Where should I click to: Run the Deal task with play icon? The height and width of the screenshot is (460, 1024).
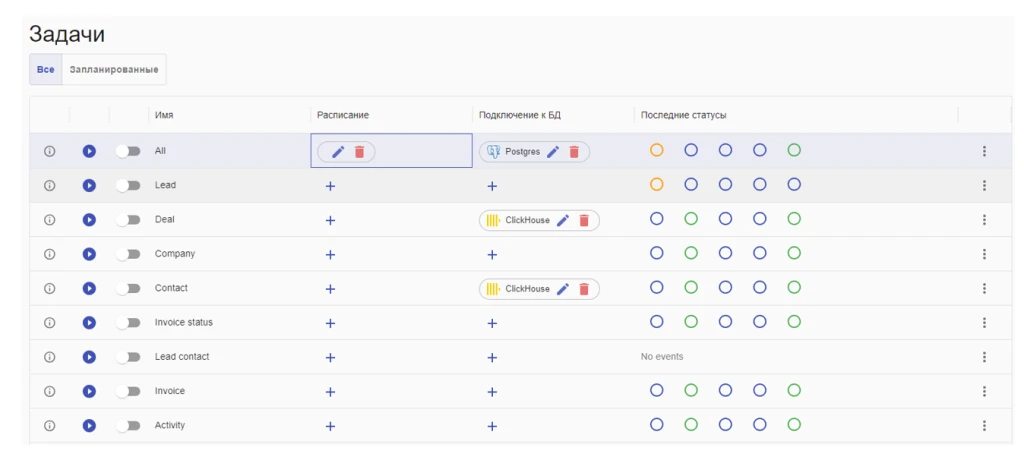pyautogui.click(x=89, y=220)
